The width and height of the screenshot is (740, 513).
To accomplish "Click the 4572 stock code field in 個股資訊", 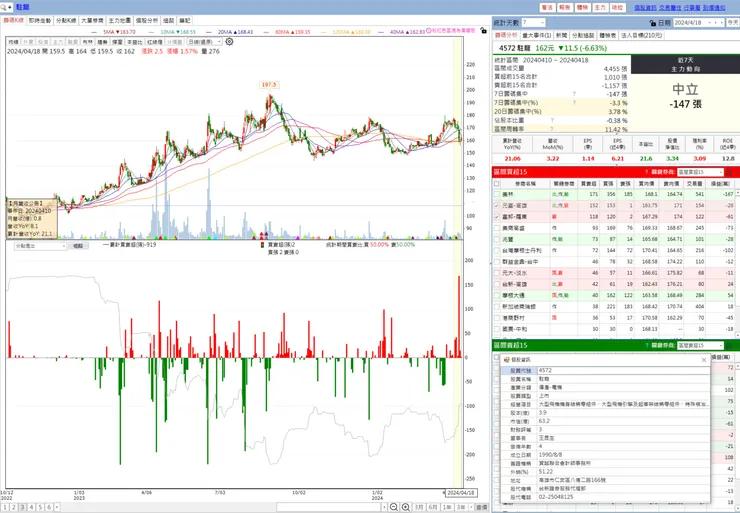I will pos(623,370).
